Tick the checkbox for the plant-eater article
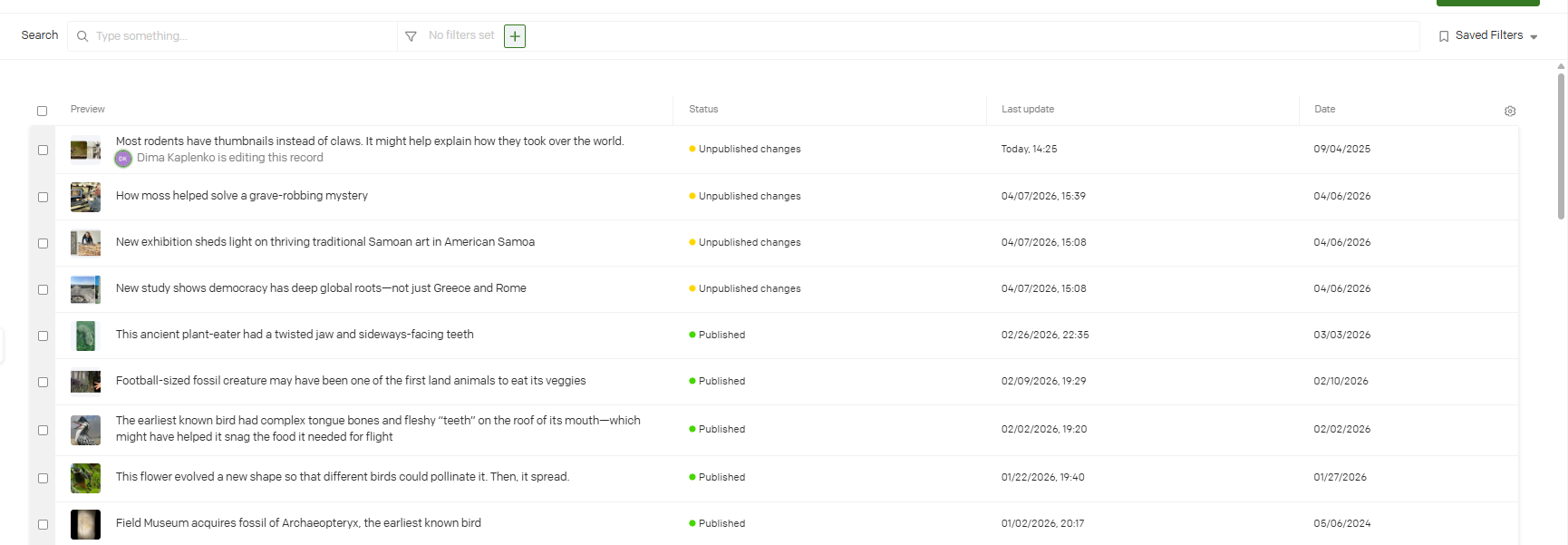 coord(43,336)
